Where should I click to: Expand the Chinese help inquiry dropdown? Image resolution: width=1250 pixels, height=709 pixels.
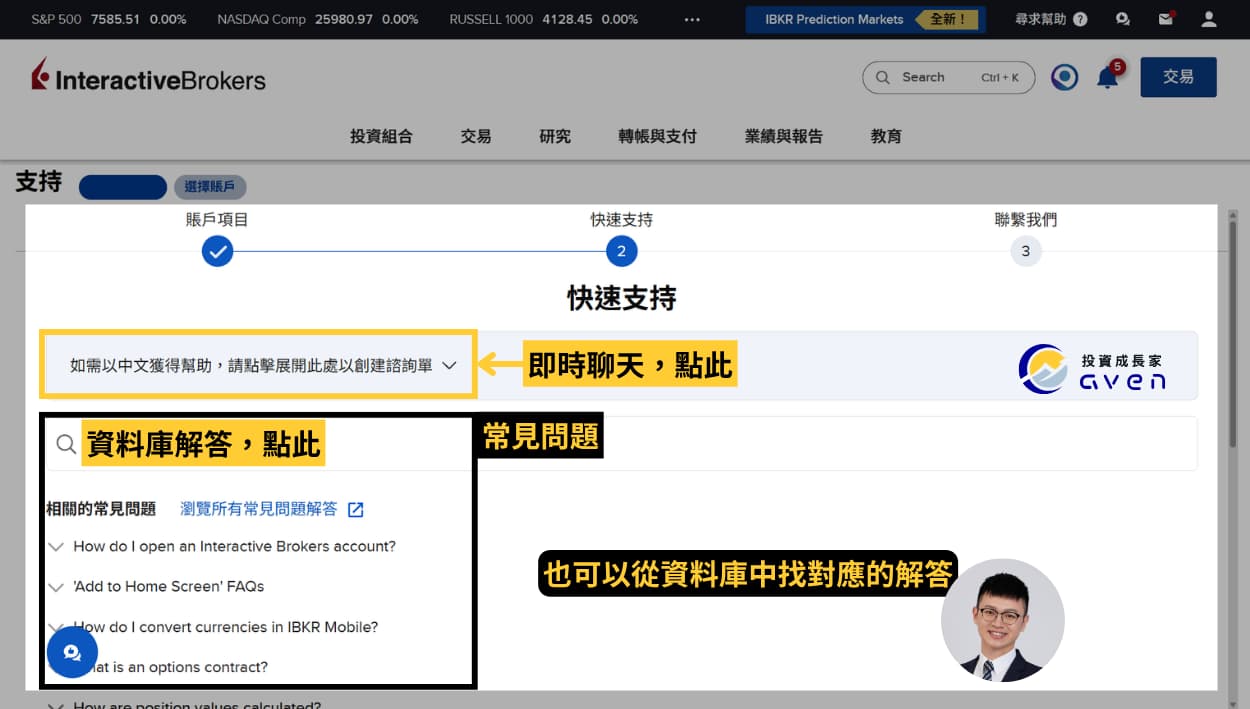tap(262, 366)
